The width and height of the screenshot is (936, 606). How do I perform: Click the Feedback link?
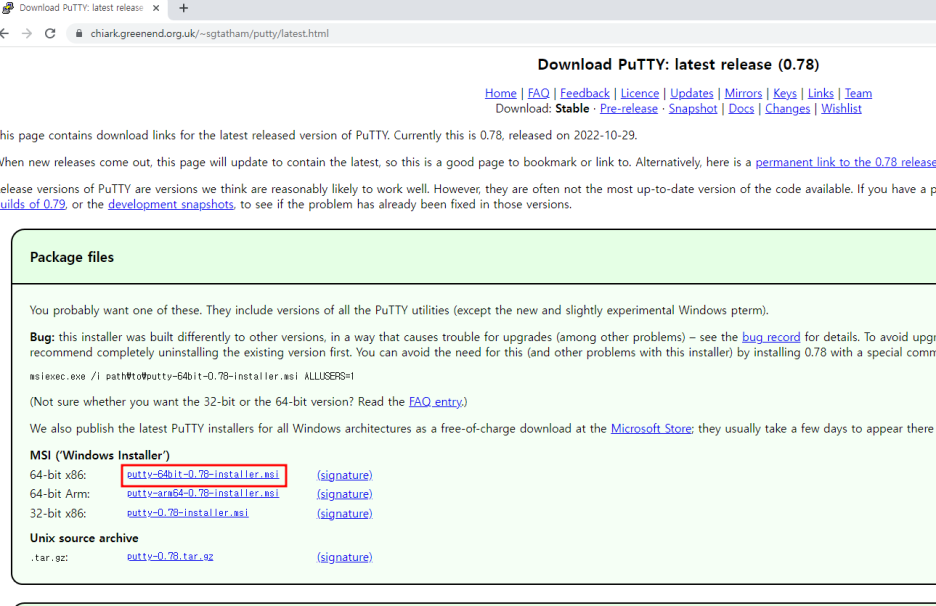pos(584,93)
